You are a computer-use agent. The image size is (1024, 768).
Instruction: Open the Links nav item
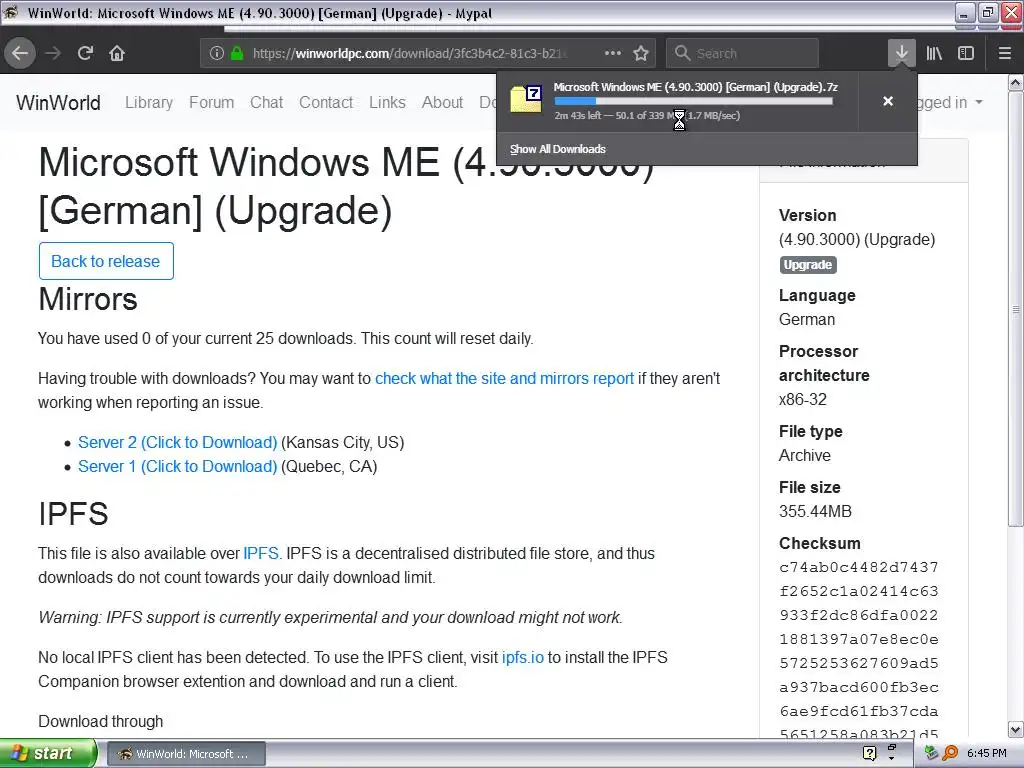(x=387, y=103)
